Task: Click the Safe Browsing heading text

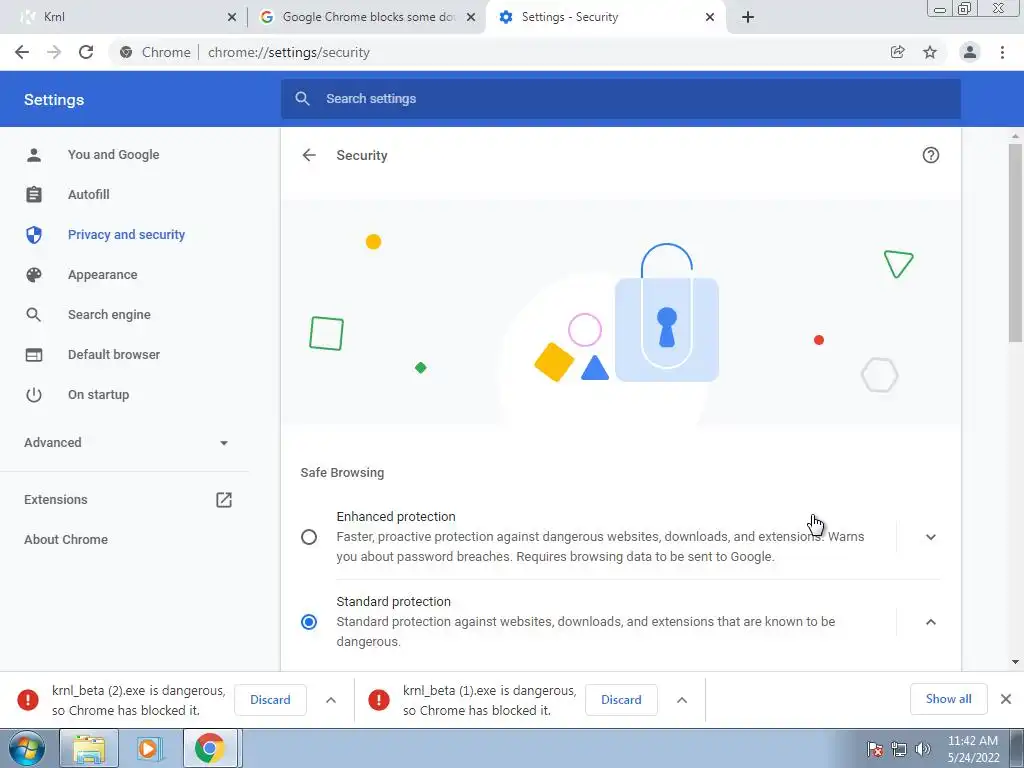Action: pyautogui.click(x=342, y=472)
